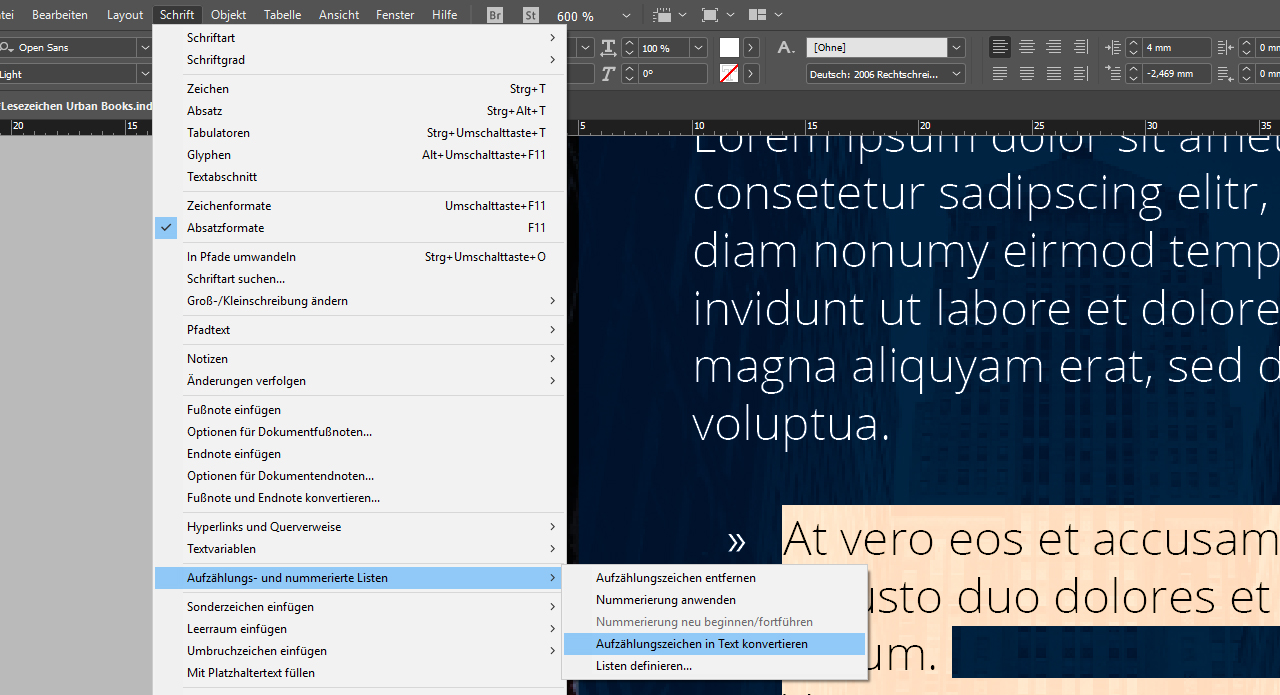Image resolution: width=1280 pixels, height=695 pixels.
Task: Select the justify last line left icon
Action: point(1000,73)
